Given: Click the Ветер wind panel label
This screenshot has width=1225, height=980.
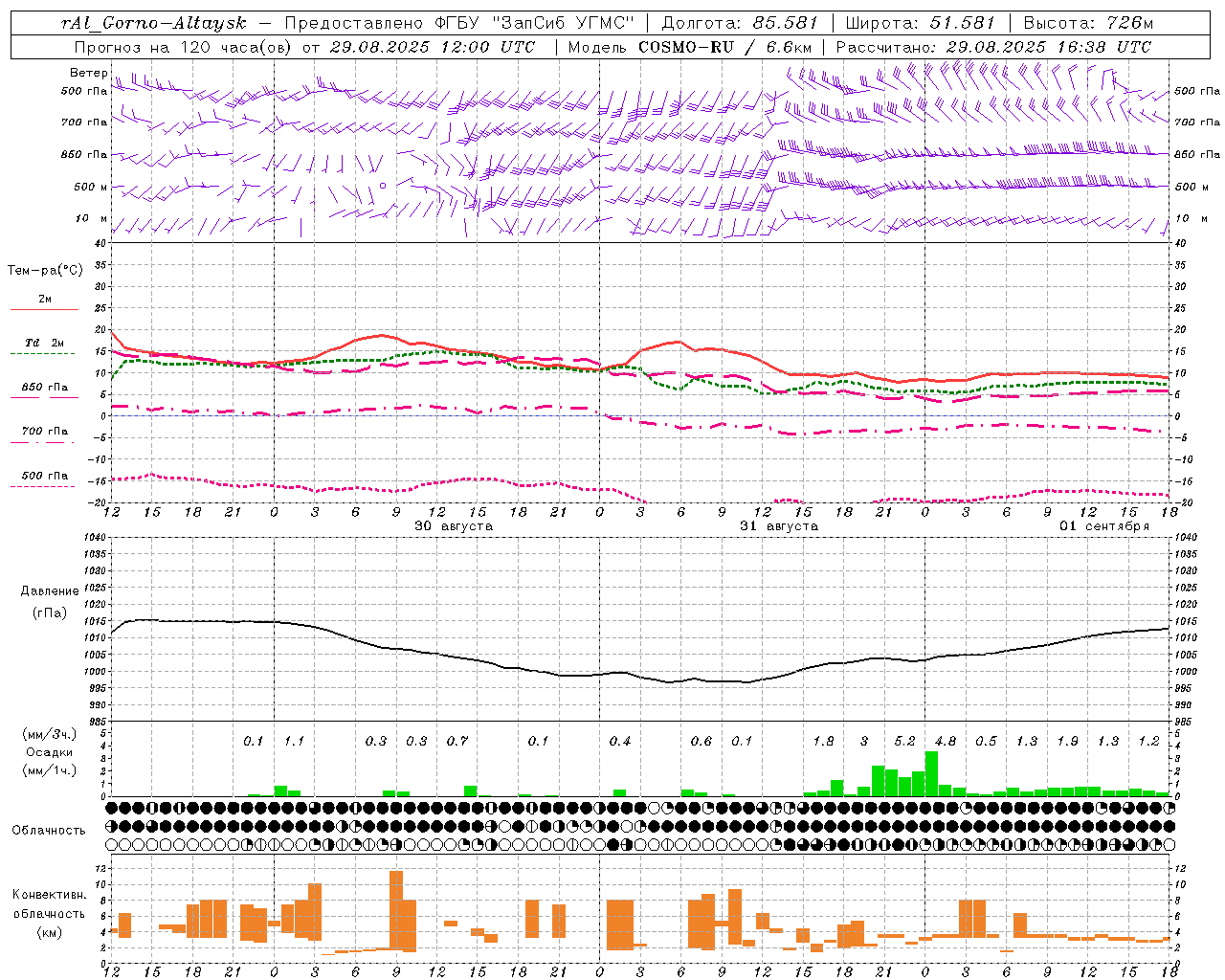Looking at the screenshot, I should pos(88,73).
